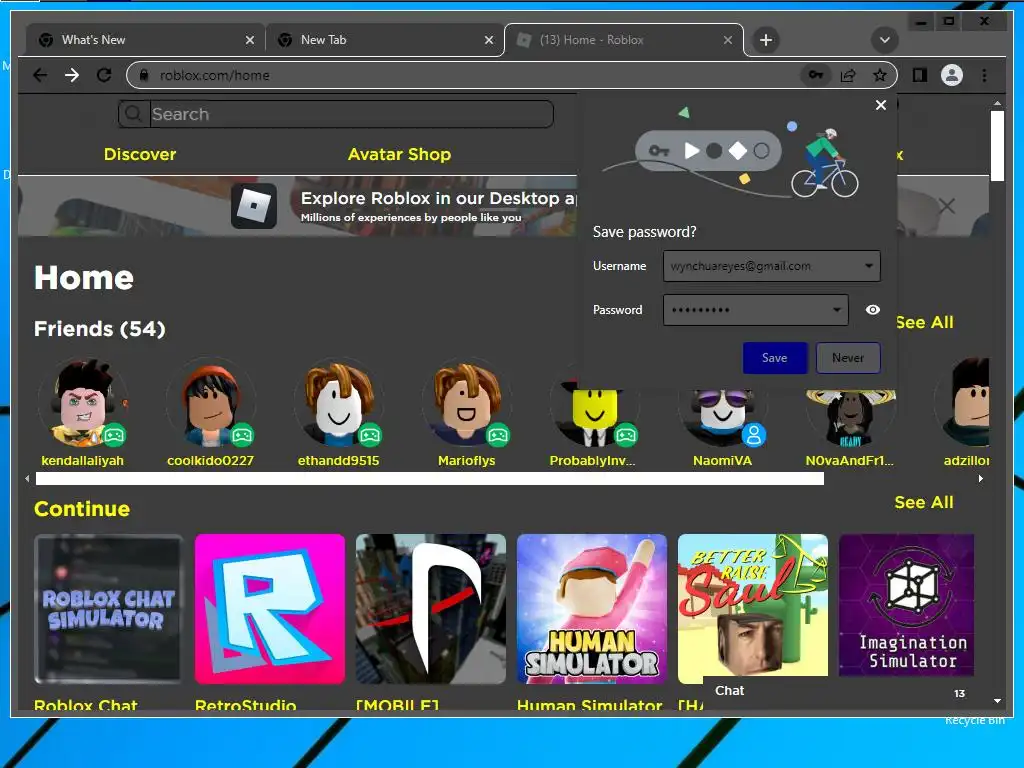Click the Roblox Search field
1024x768 pixels.
[351, 114]
